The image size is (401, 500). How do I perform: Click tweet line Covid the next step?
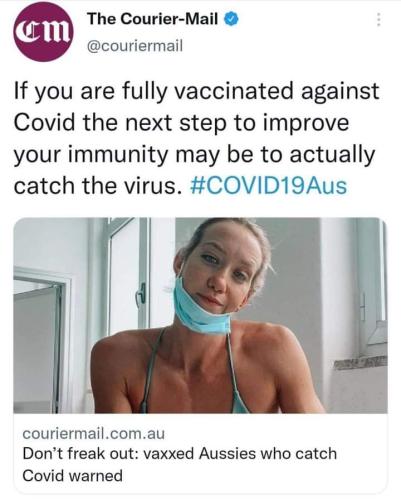coord(182,123)
